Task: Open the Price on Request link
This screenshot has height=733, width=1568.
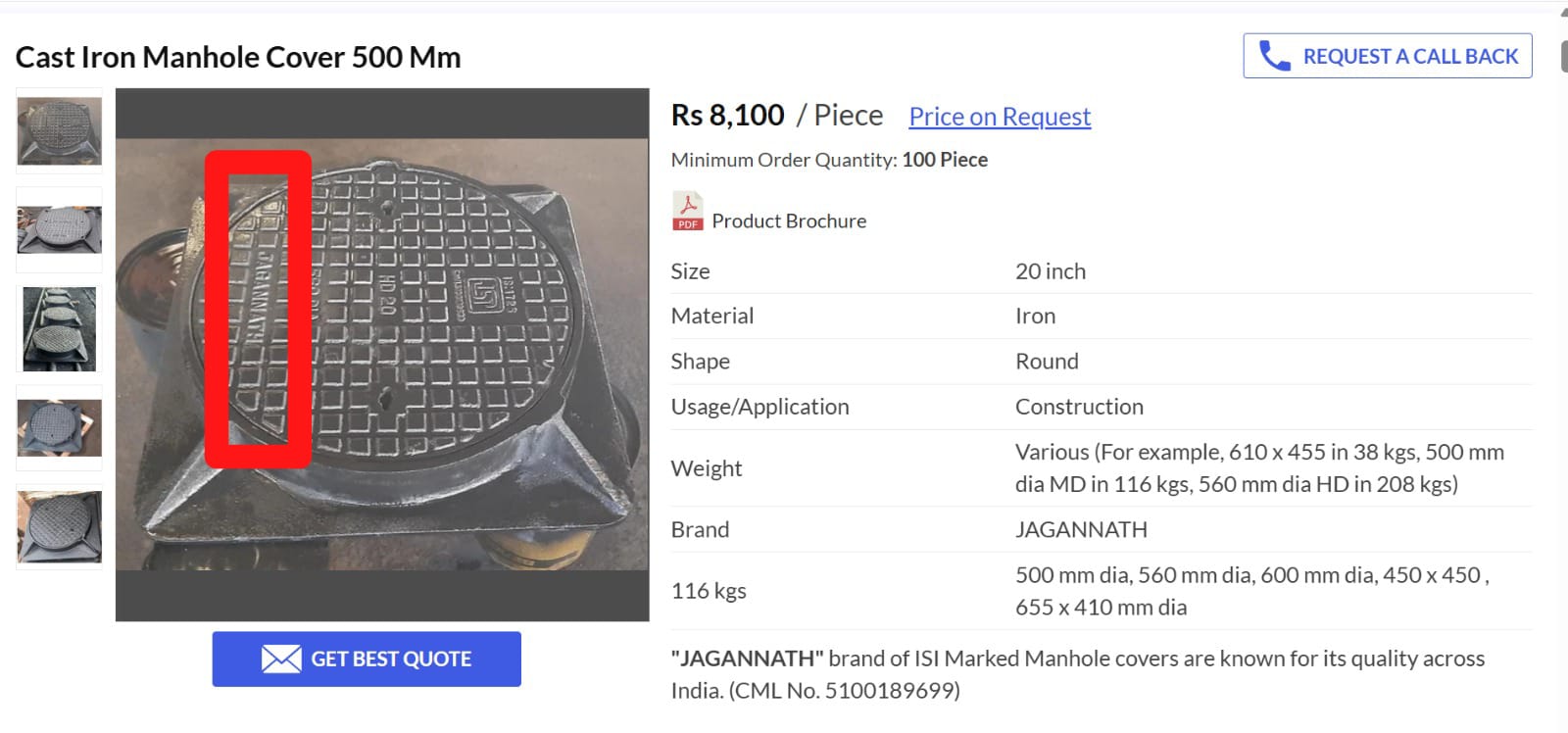Action: pos(999,117)
